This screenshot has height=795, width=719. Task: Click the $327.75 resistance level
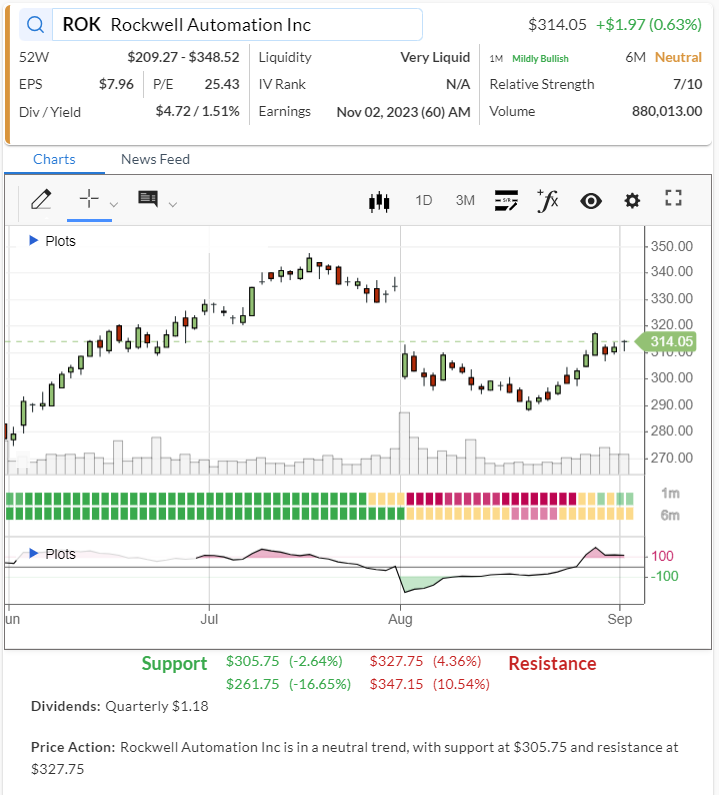coord(396,661)
